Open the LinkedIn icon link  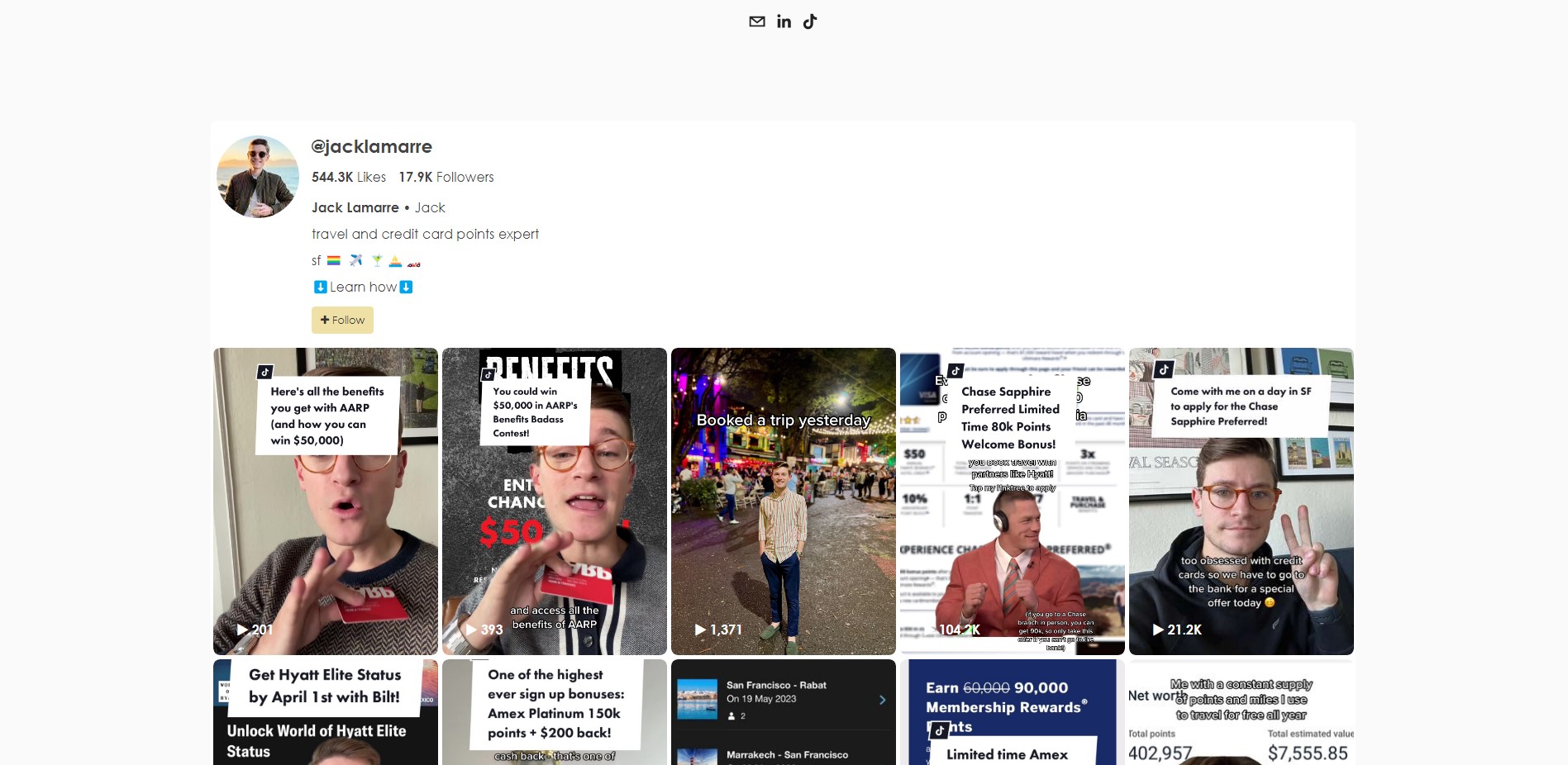[x=784, y=21]
